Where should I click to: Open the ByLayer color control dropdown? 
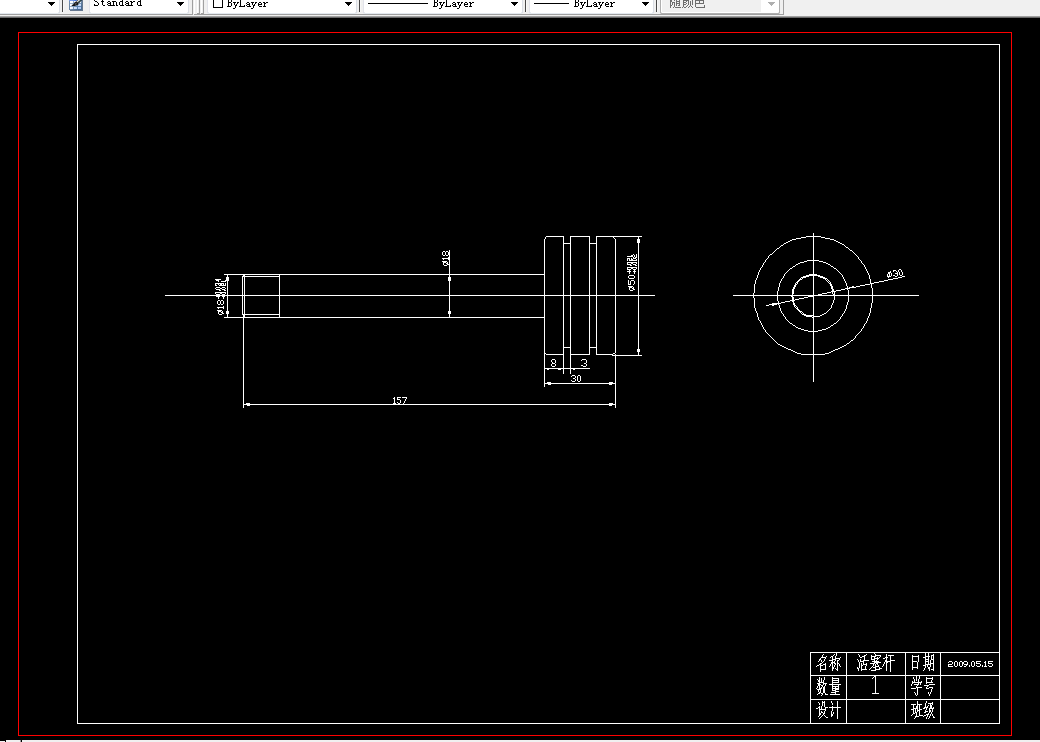click(x=282, y=4)
